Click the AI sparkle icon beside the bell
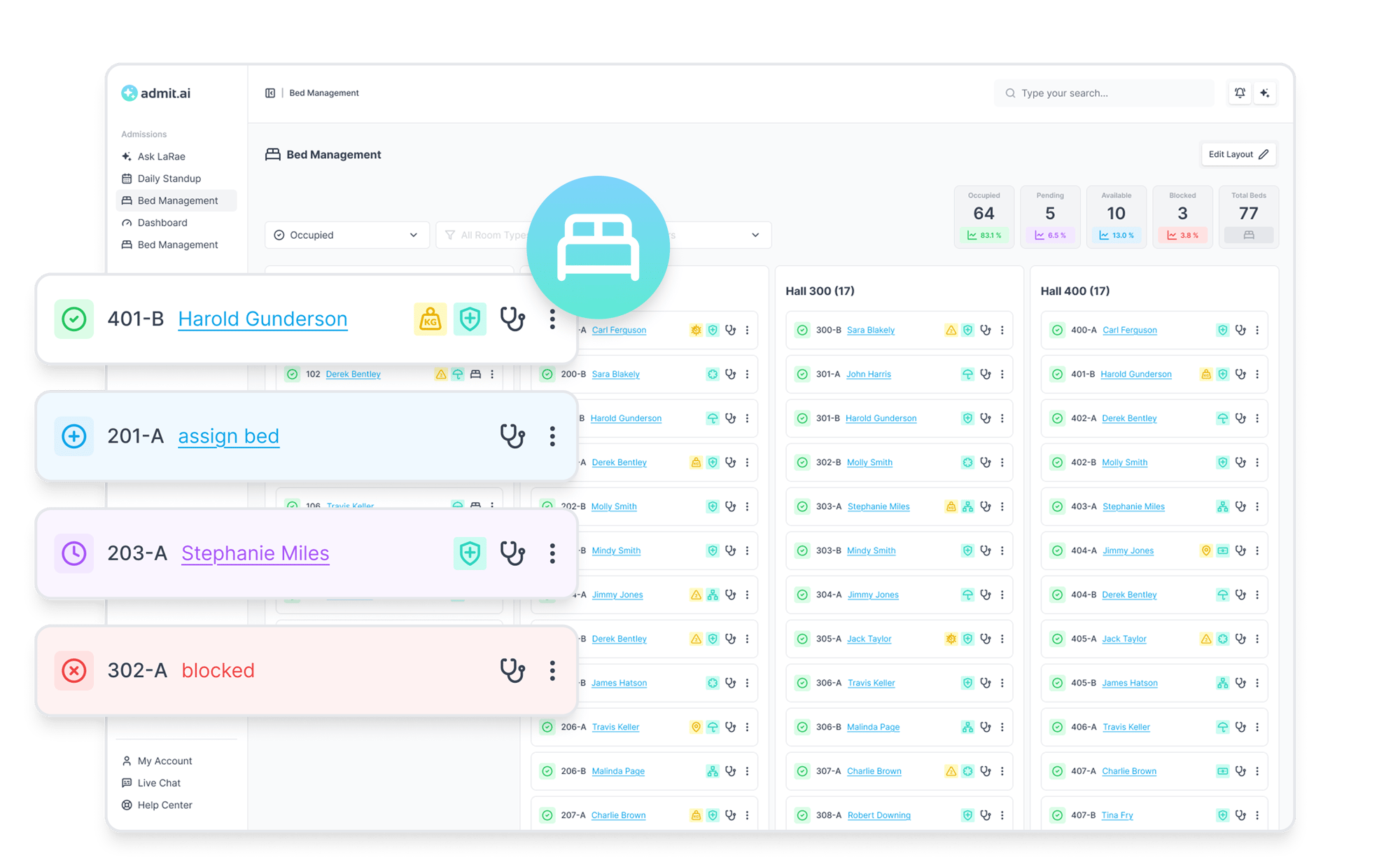The image size is (1400, 867). [1265, 93]
